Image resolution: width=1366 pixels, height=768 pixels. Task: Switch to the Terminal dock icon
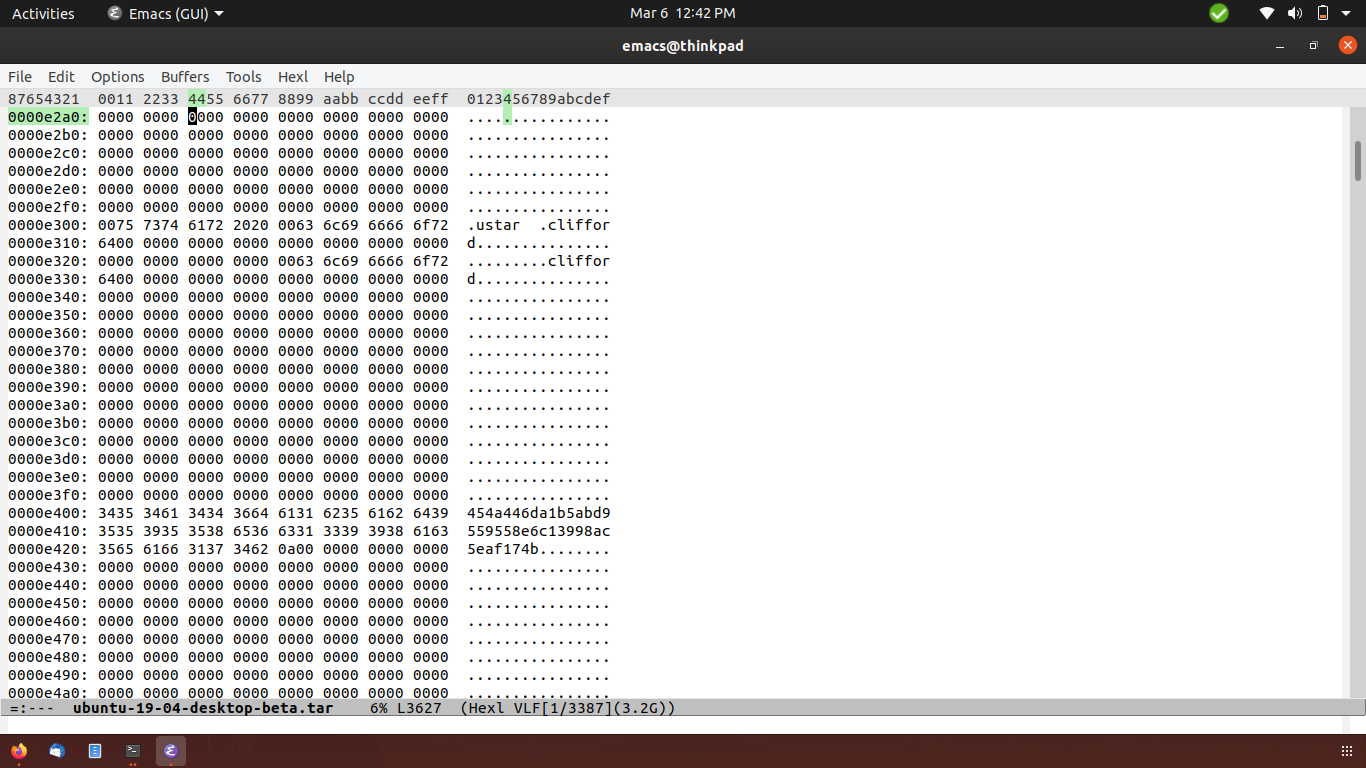click(x=133, y=751)
